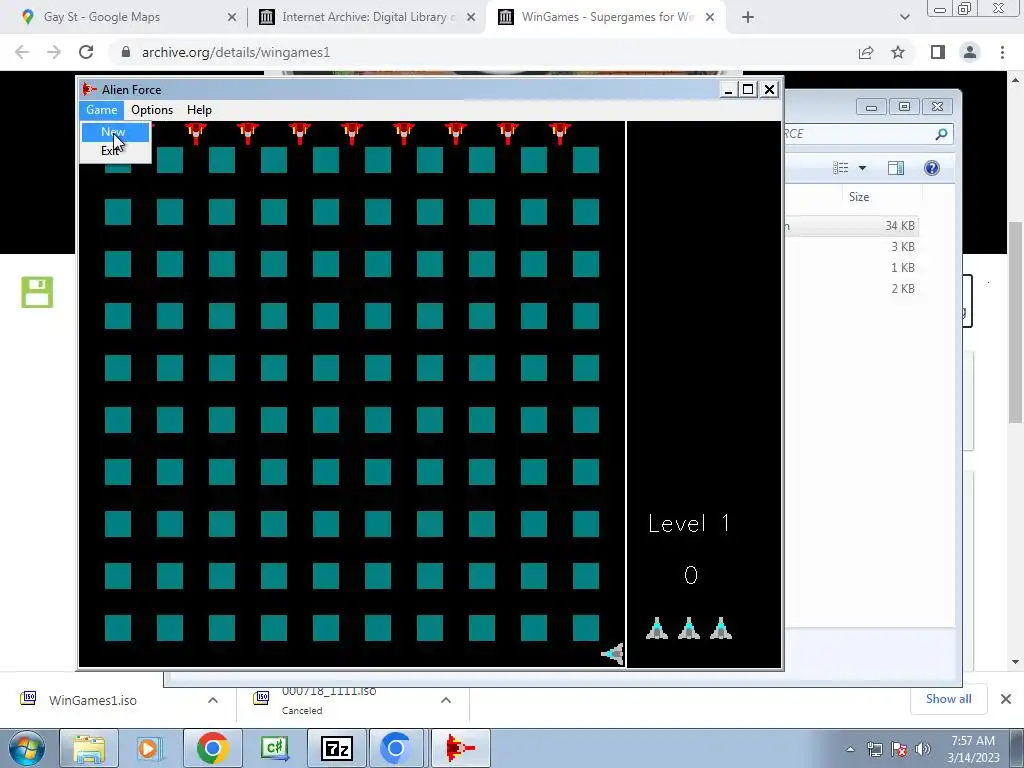Sort by the Size column header
This screenshot has width=1024, height=768.
(859, 197)
